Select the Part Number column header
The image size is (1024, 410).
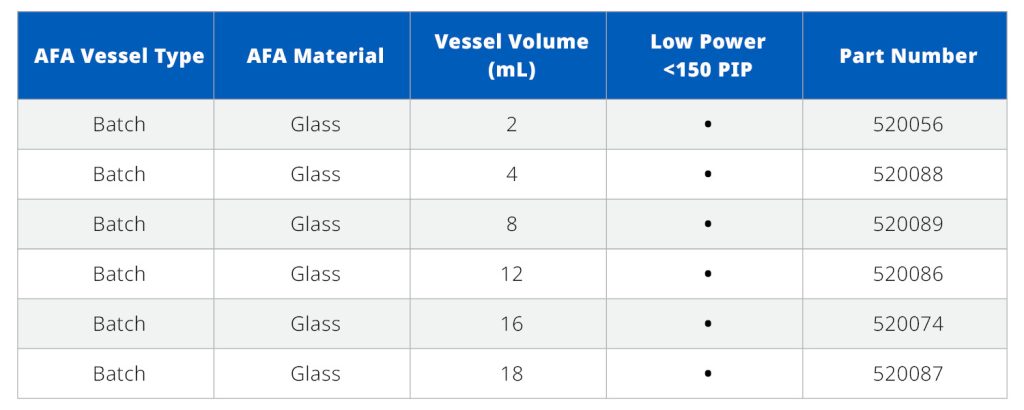click(x=908, y=55)
